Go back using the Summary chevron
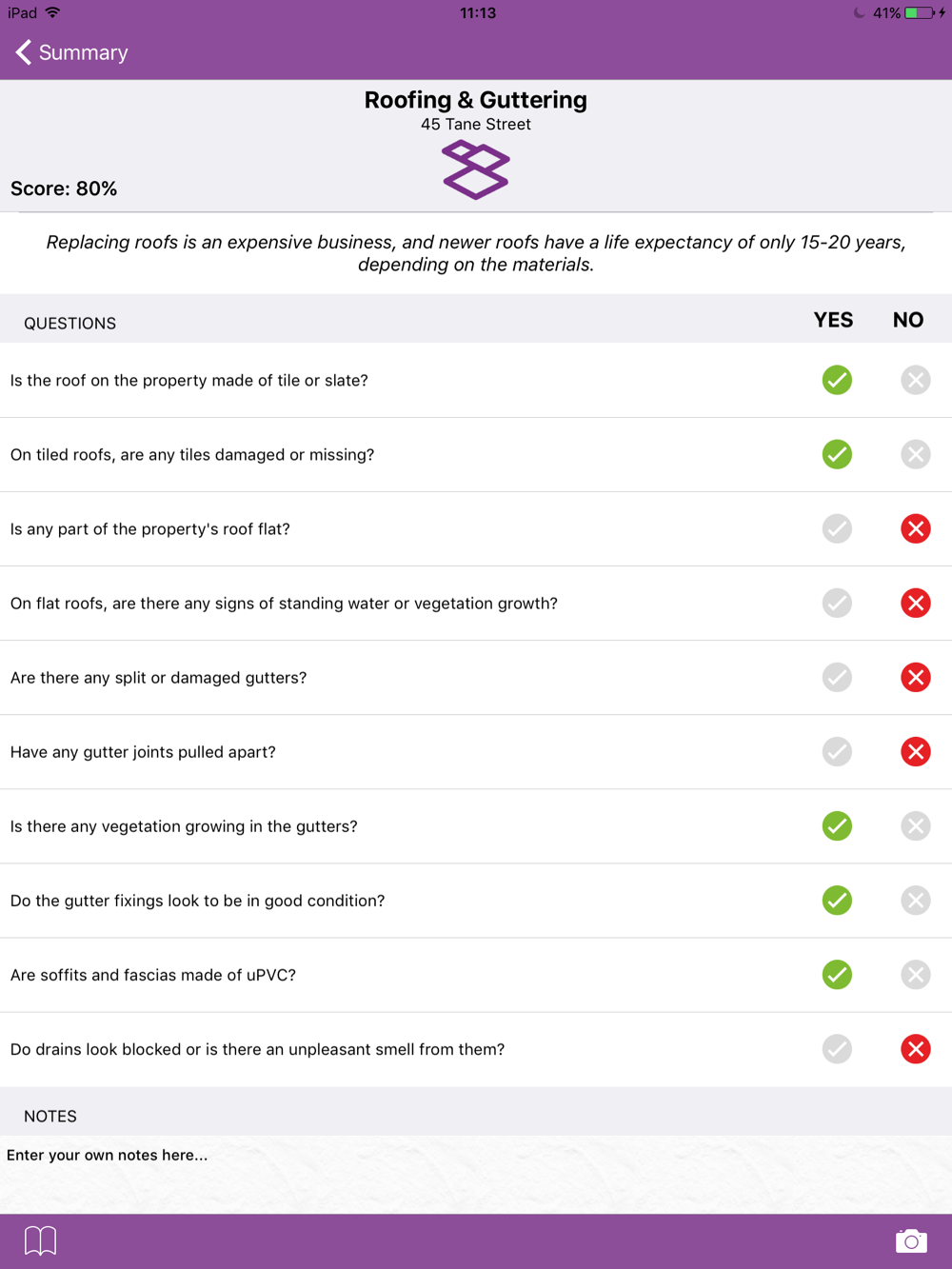This screenshot has width=952, height=1269. 24,52
